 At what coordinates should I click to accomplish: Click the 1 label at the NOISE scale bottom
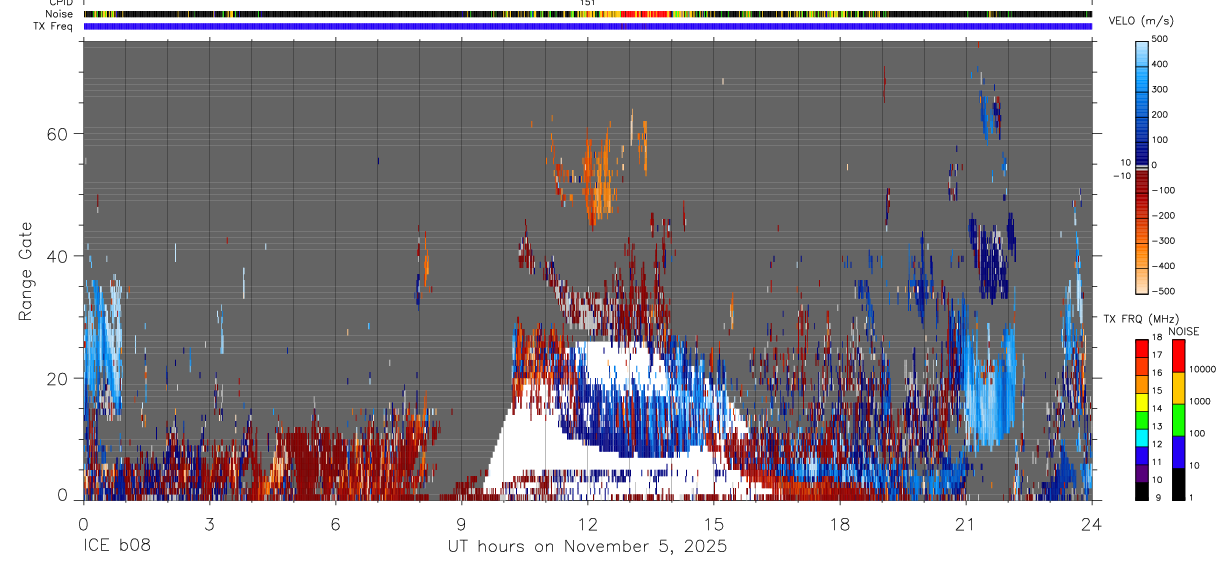tap(1190, 497)
